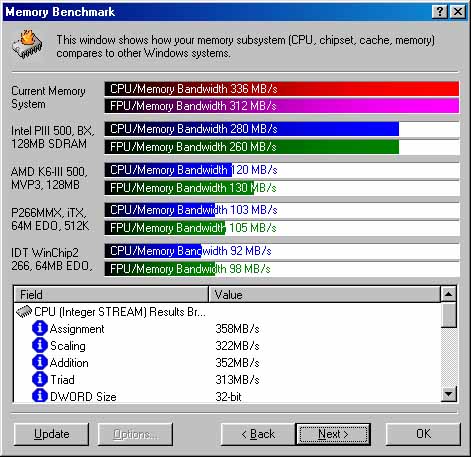Go to the Next page
Viewport: 471px width, 457px height.
[333, 434]
